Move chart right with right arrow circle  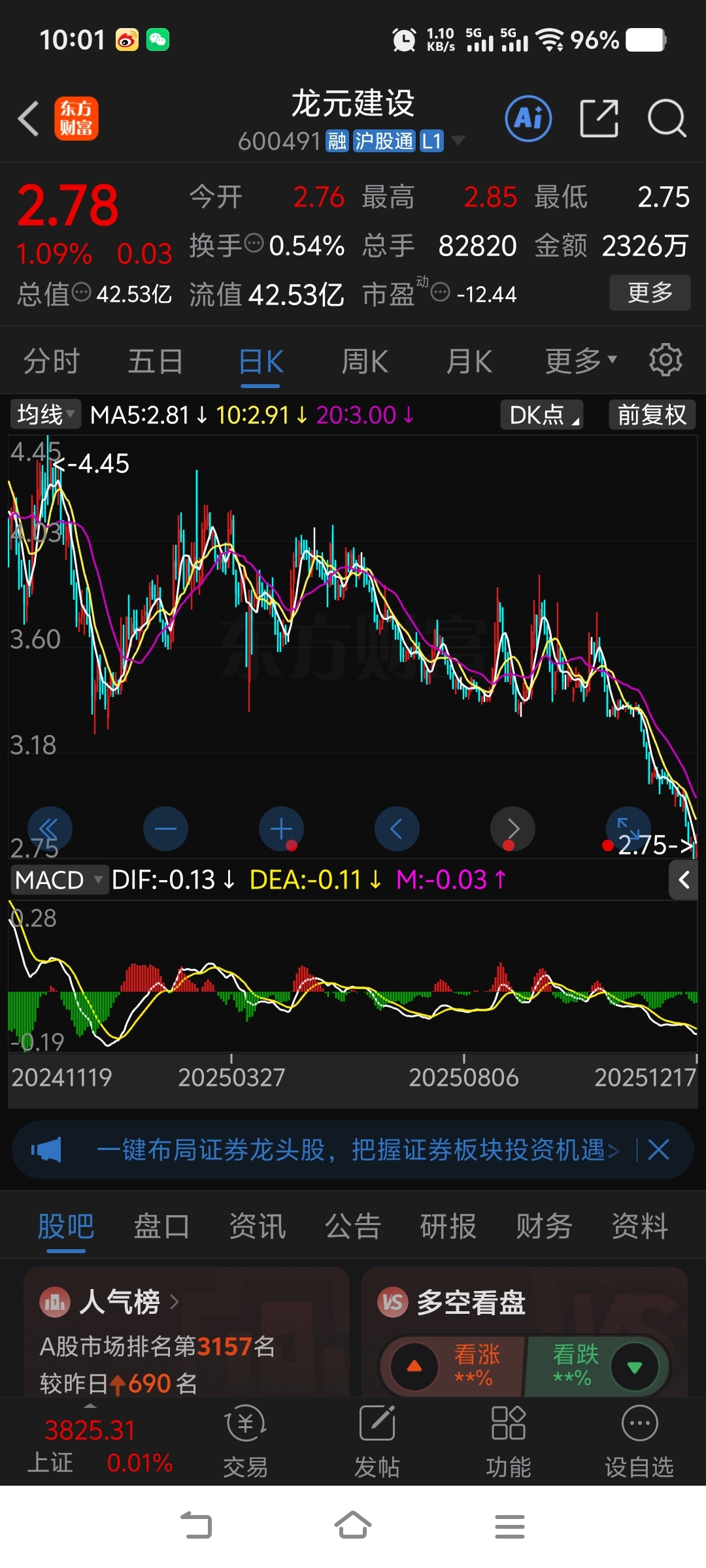(x=513, y=828)
